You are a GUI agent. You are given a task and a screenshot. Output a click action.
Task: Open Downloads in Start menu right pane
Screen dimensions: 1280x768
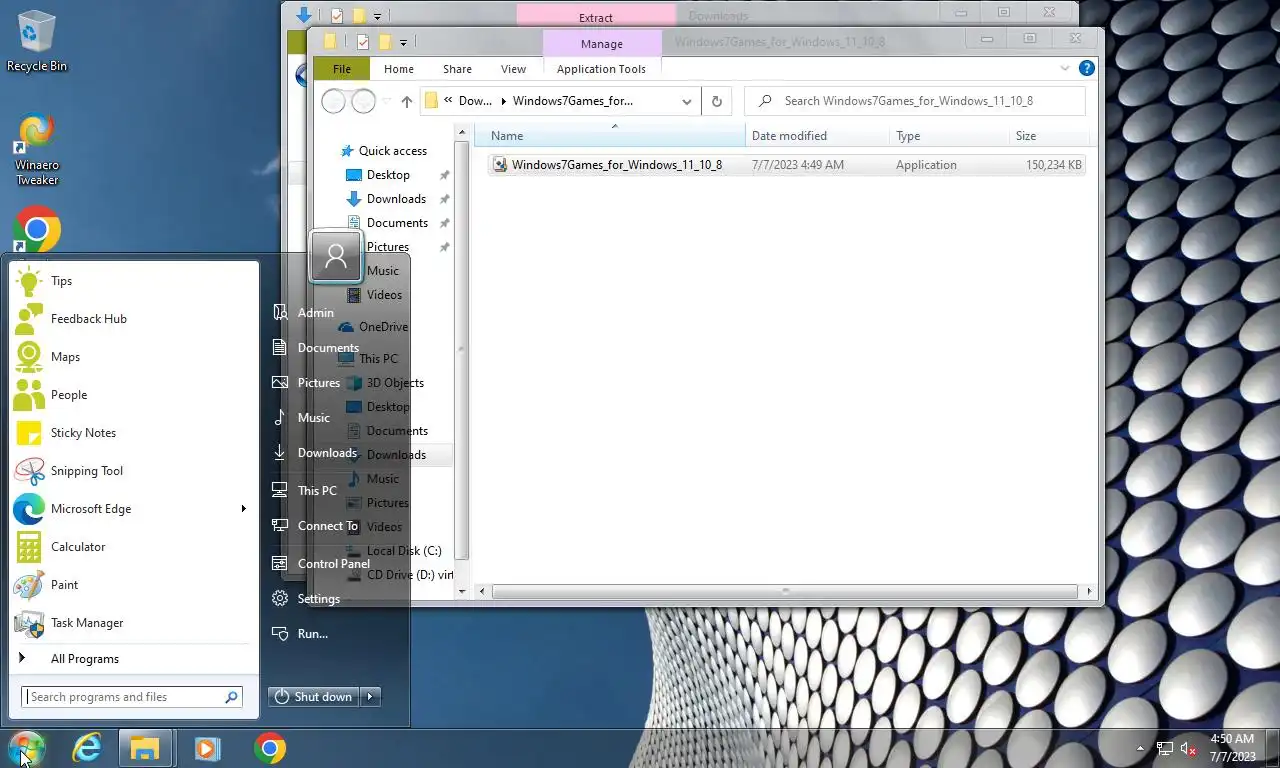[314, 453]
